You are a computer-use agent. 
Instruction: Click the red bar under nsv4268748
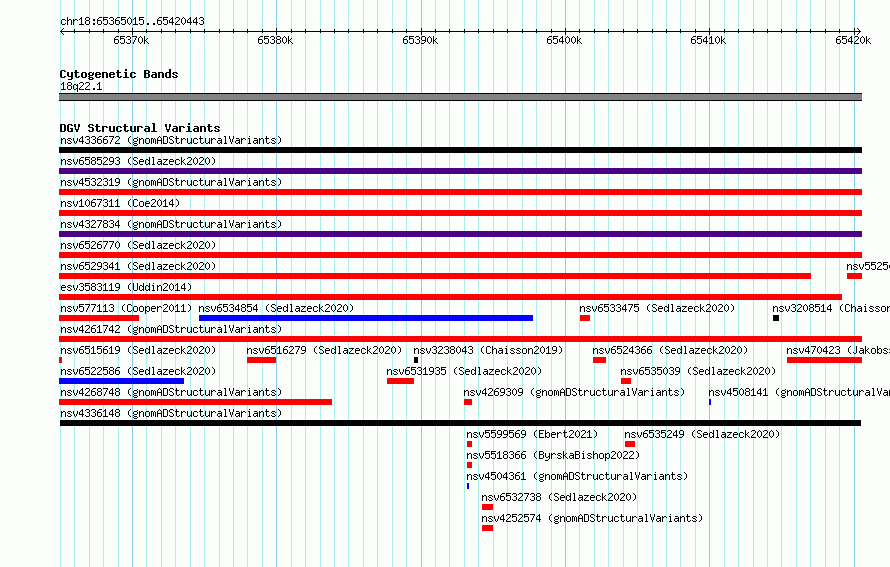[195, 402]
